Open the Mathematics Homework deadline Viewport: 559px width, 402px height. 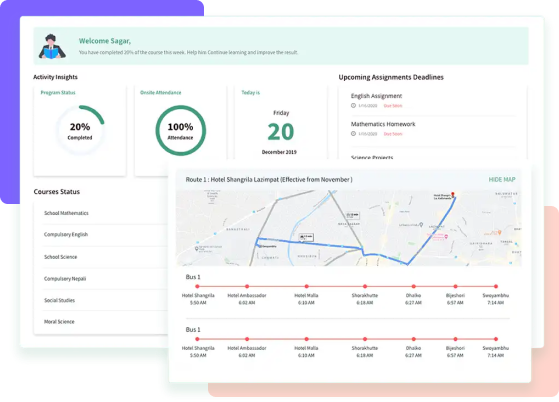pos(383,124)
